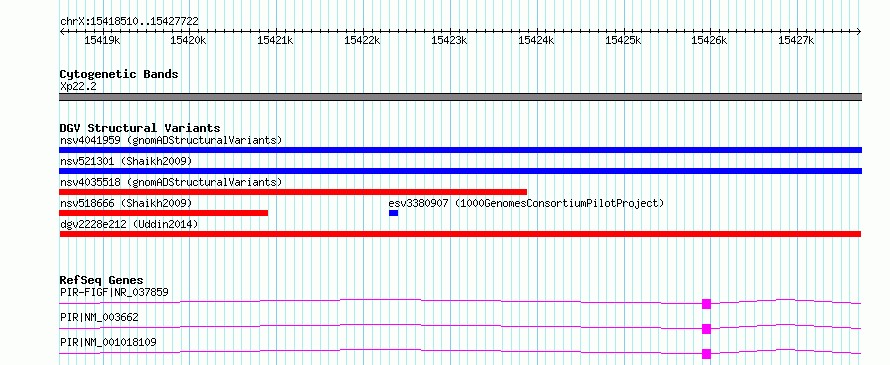Image resolution: width=890 pixels, height=365 pixels.
Task: Click the PIR-FIGF NR_037859 magenta exon box
Action: (706, 304)
